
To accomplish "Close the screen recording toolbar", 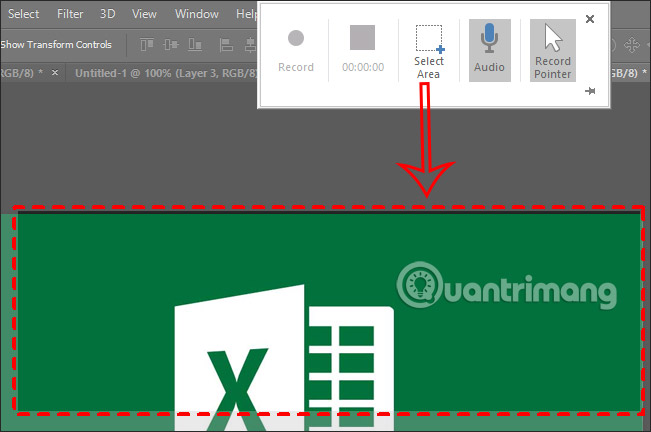I will [590, 19].
